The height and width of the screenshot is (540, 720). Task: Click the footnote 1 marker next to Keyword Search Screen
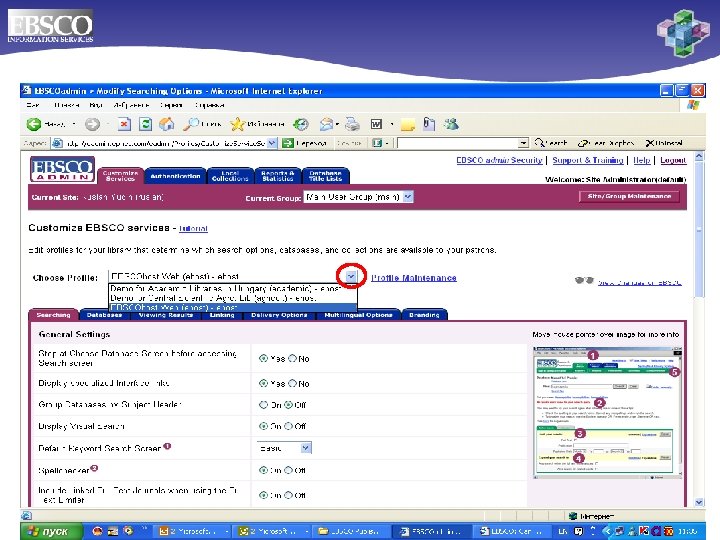pos(167,446)
